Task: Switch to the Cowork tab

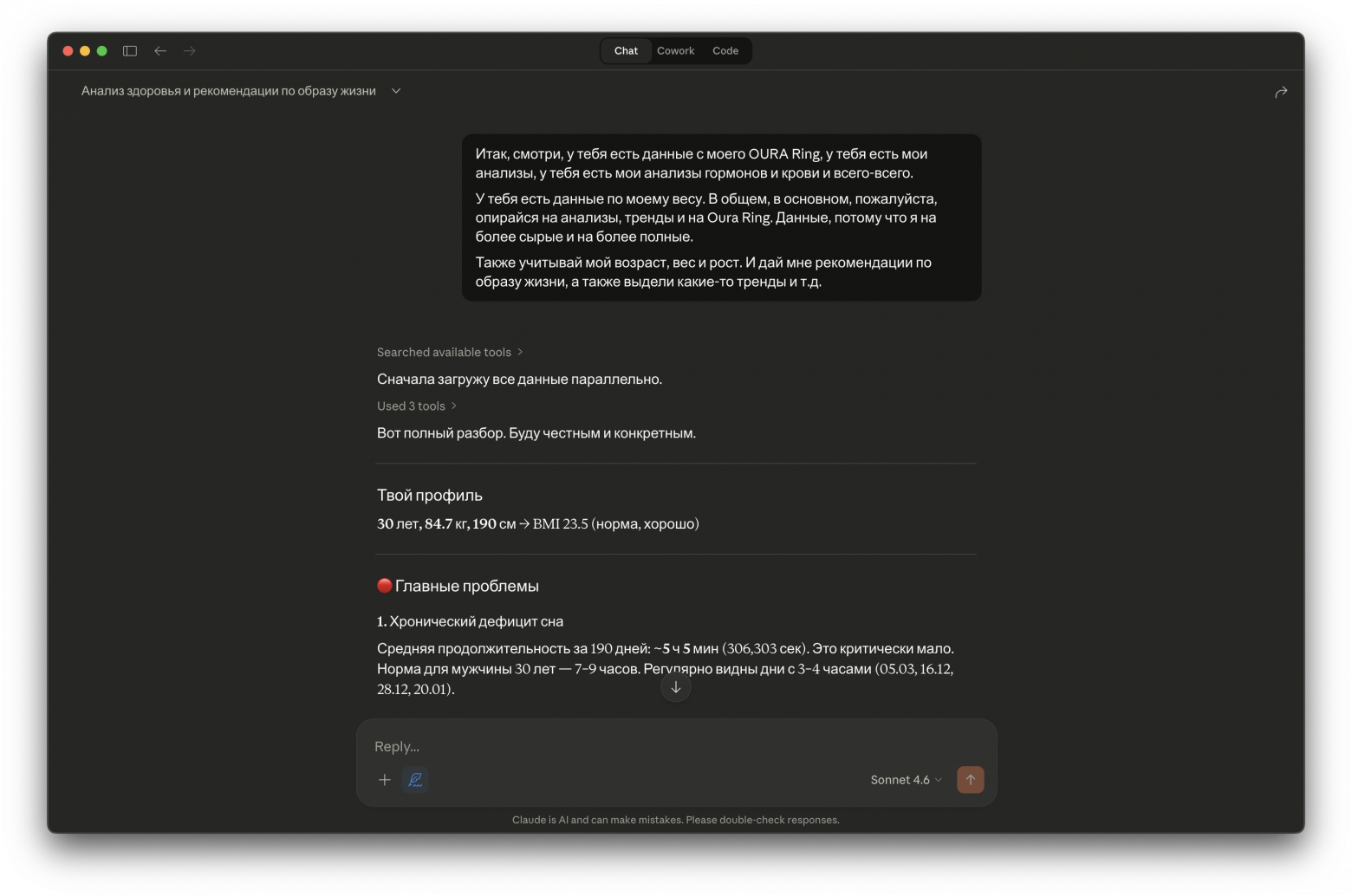Action: pyautogui.click(x=675, y=51)
